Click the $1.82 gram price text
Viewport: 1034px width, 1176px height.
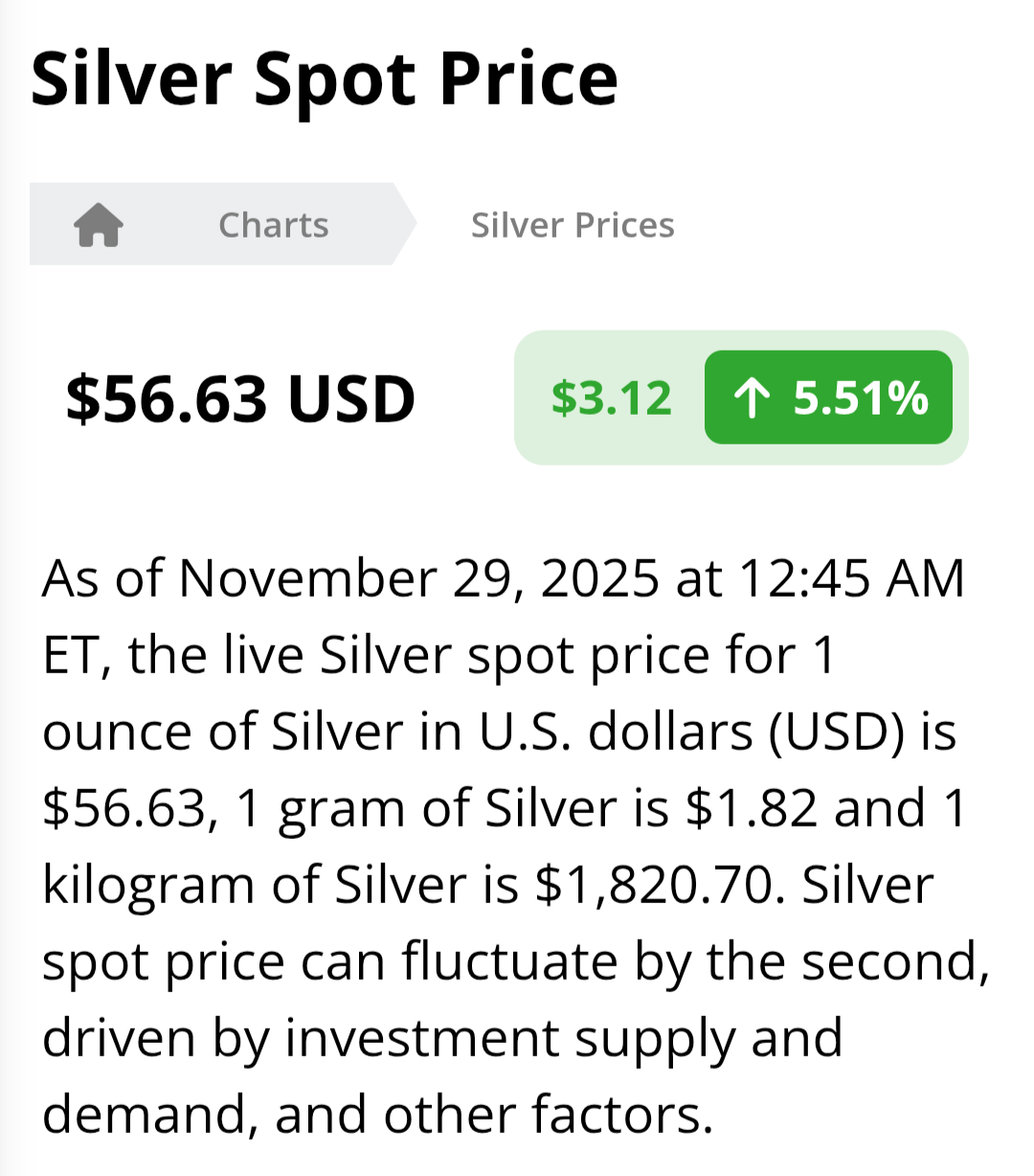point(752,808)
